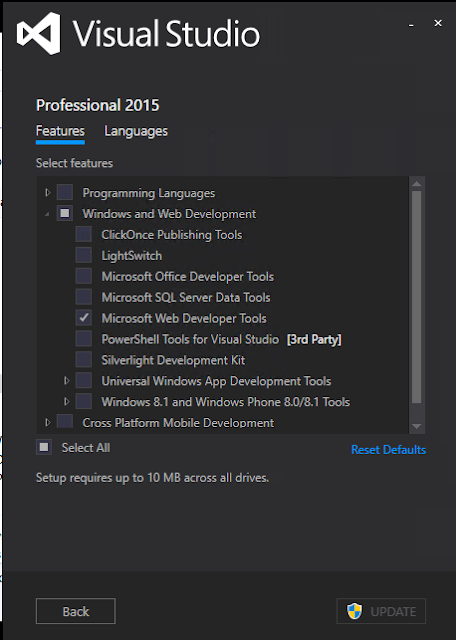Select the Cross Platform Mobile Development label
This screenshot has width=456, height=640.
pos(178,422)
